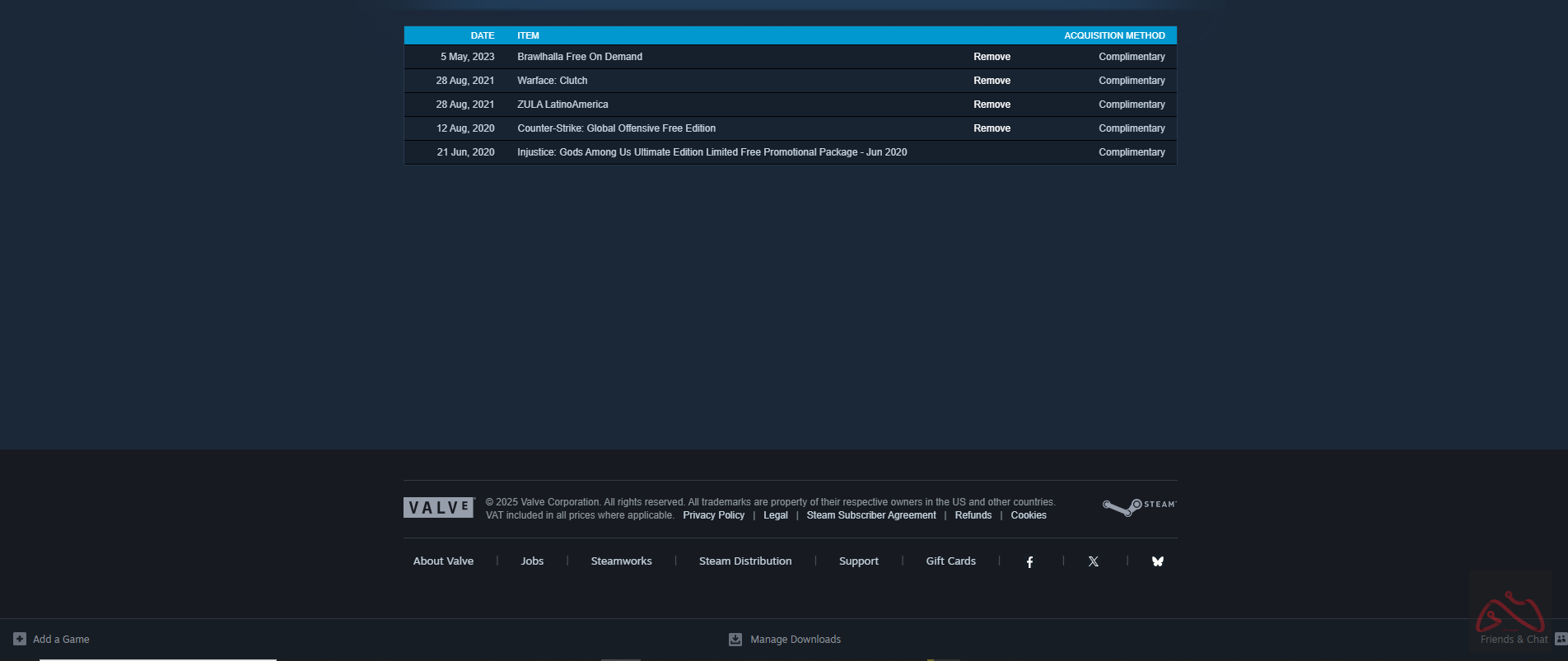
Task: Open Steam's X (Twitter) icon
Action: 1093,561
